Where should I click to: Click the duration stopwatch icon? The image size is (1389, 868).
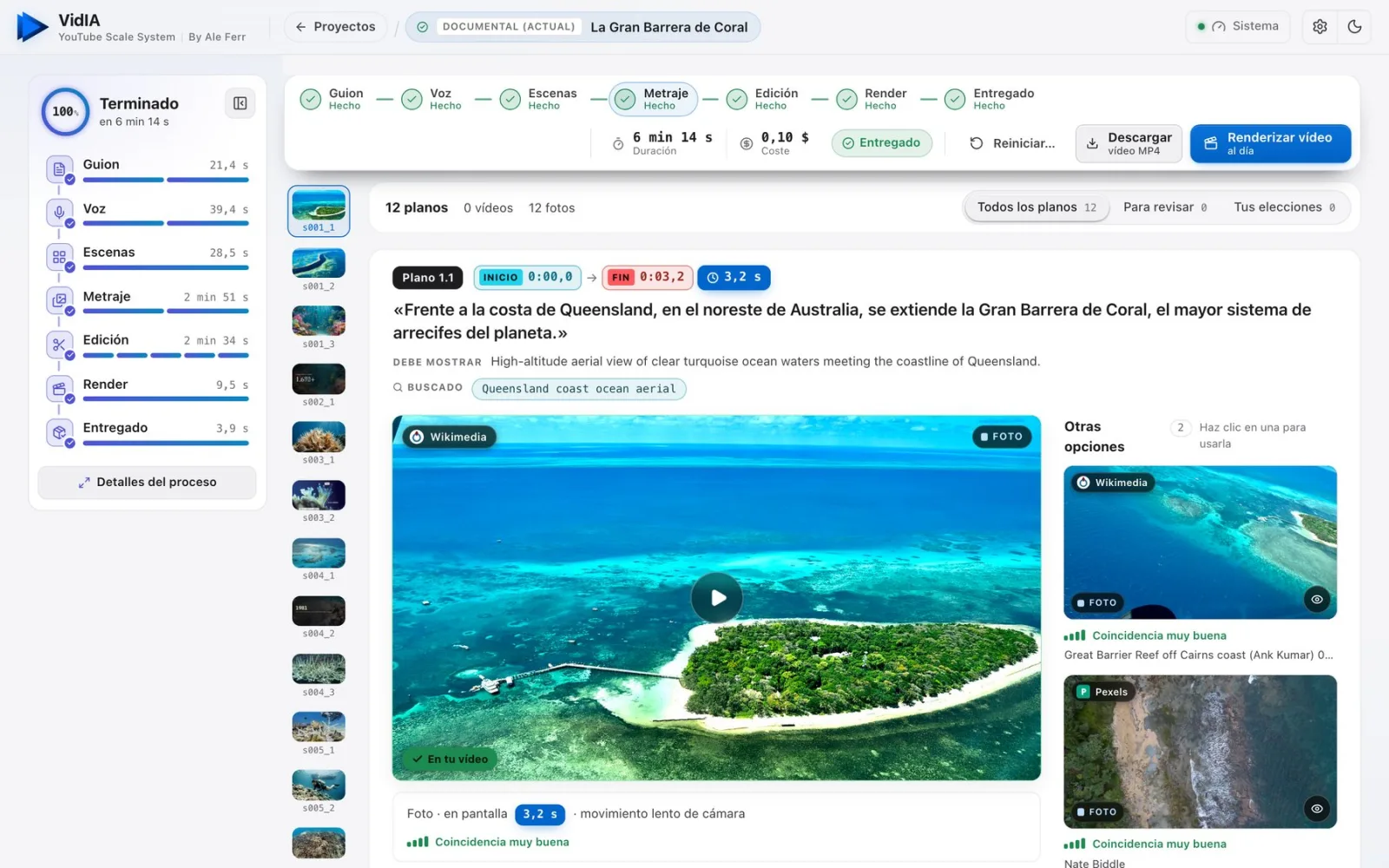[618, 144]
